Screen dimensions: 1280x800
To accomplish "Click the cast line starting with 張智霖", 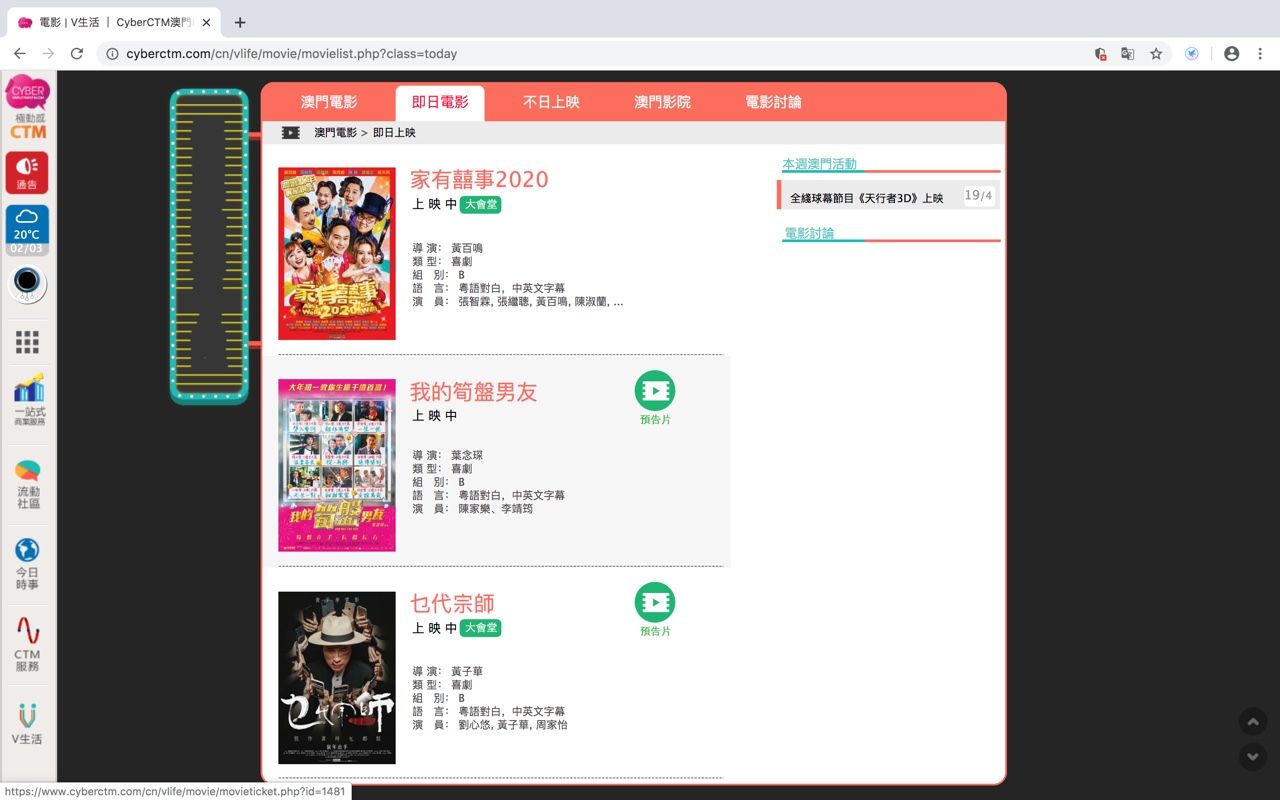I will (x=541, y=302).
